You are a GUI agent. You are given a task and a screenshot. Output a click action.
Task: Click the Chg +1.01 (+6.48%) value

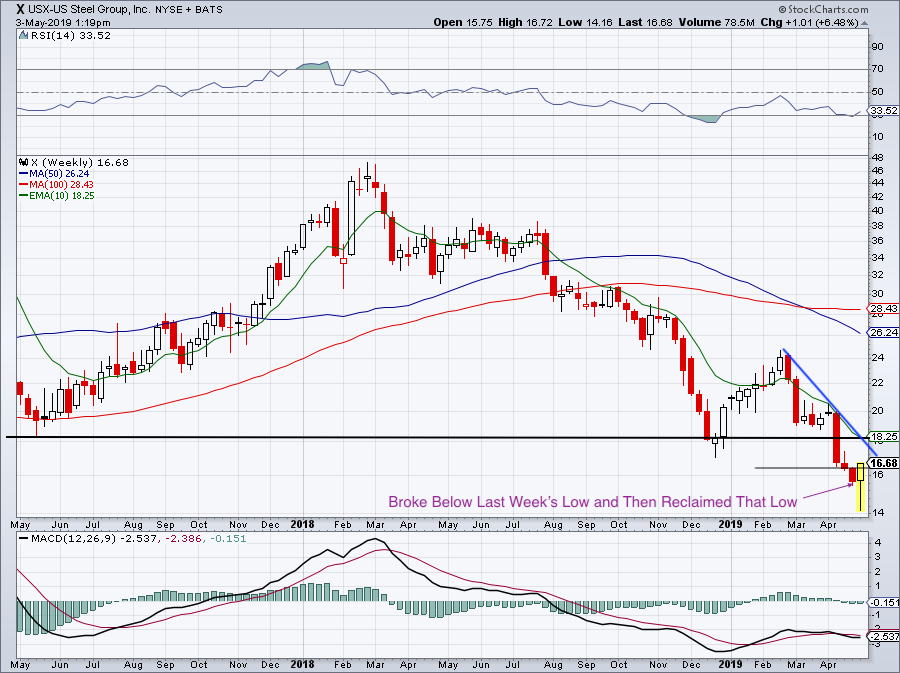pyautogui.click(x=809, y=22)
